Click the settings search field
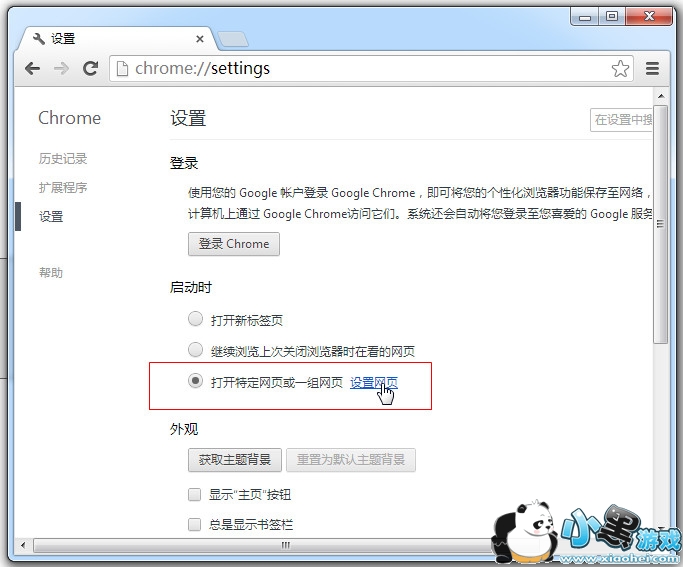The width and height of the screenshot is (683, 567). click(621, 120)
